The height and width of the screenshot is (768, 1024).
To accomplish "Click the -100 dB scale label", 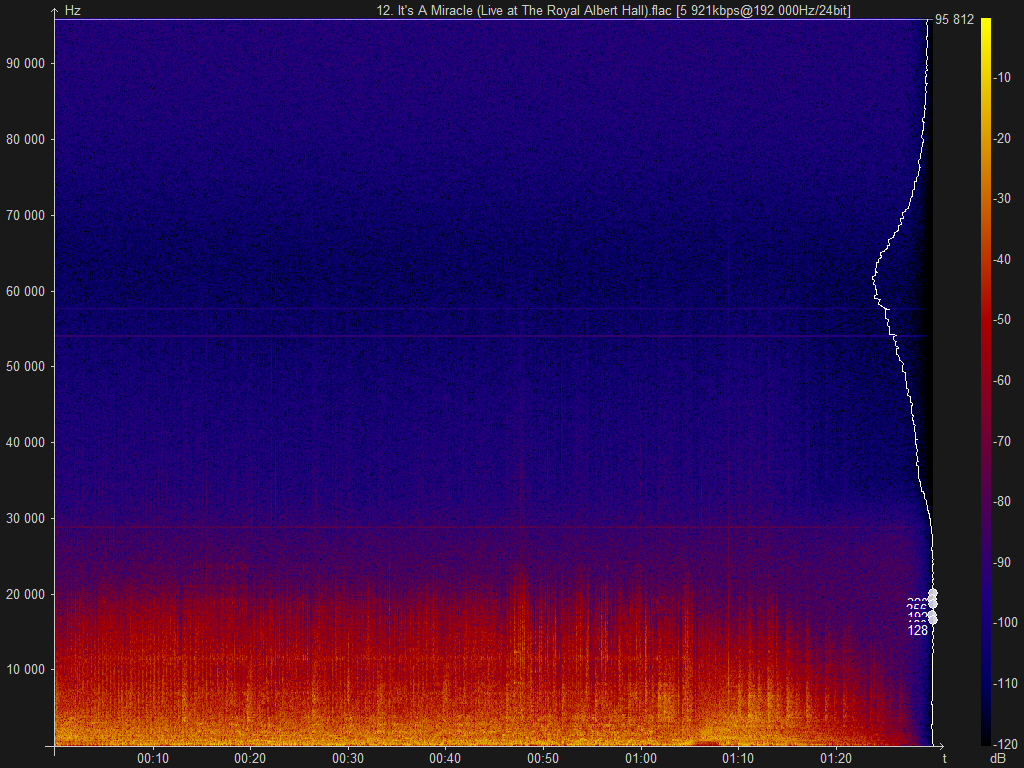I will [x=1004, y=622].
